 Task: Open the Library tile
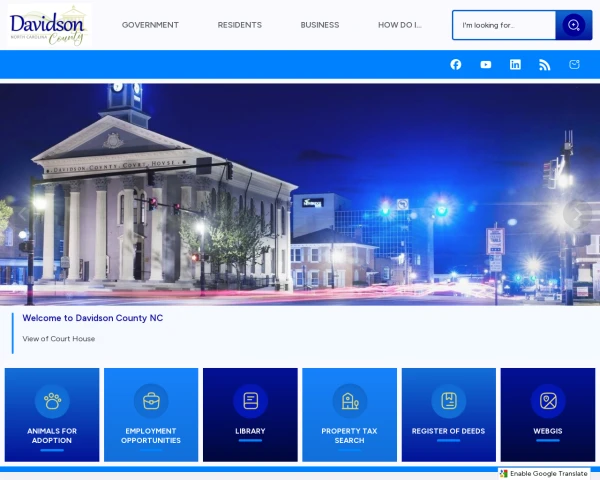coord(250,415)
